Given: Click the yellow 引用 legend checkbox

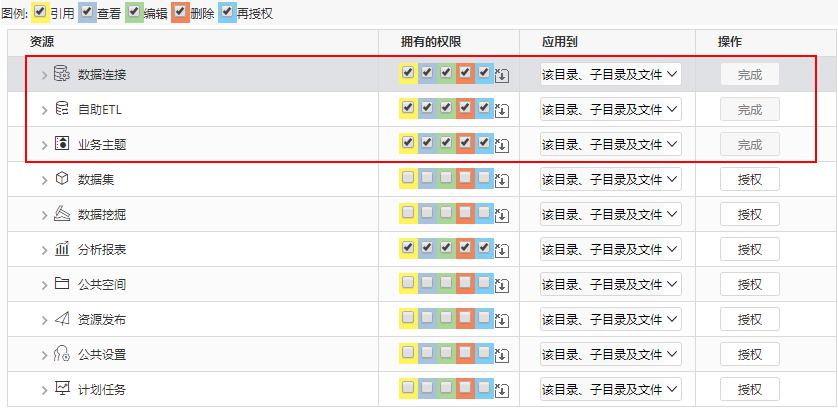Looking at the screenshot, I should (x=40, y=11).
